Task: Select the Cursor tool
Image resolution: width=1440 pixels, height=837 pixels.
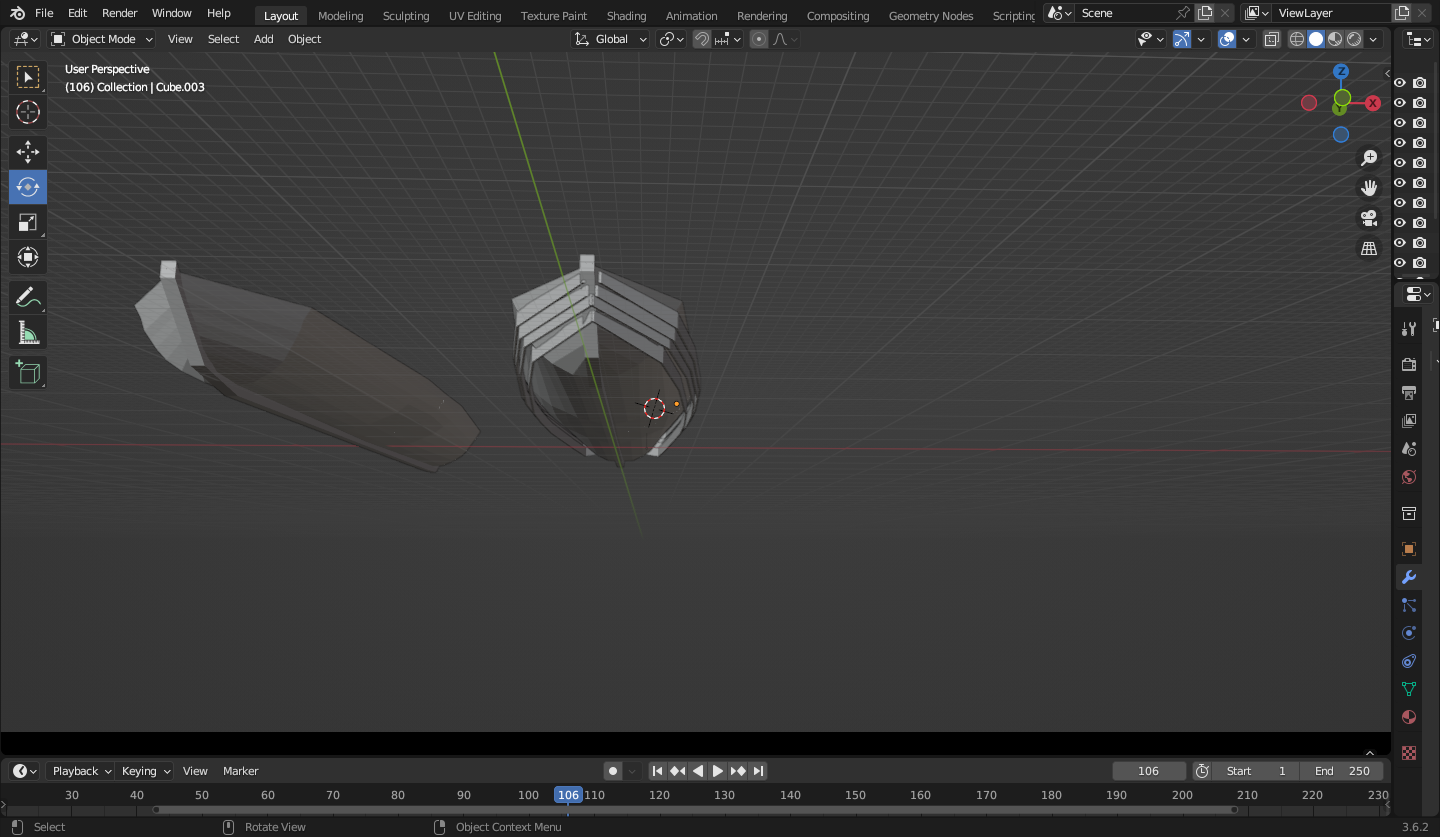Action: (28, 112)
